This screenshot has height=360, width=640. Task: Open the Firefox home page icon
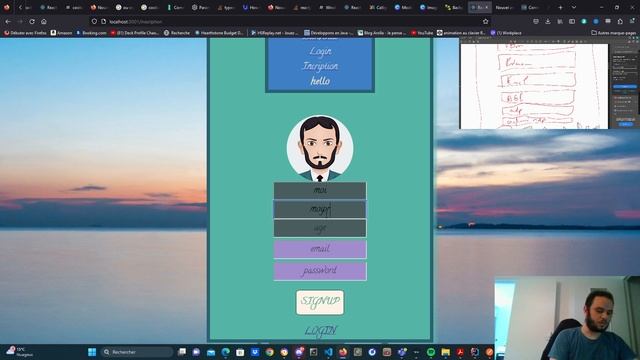[44, 21]
